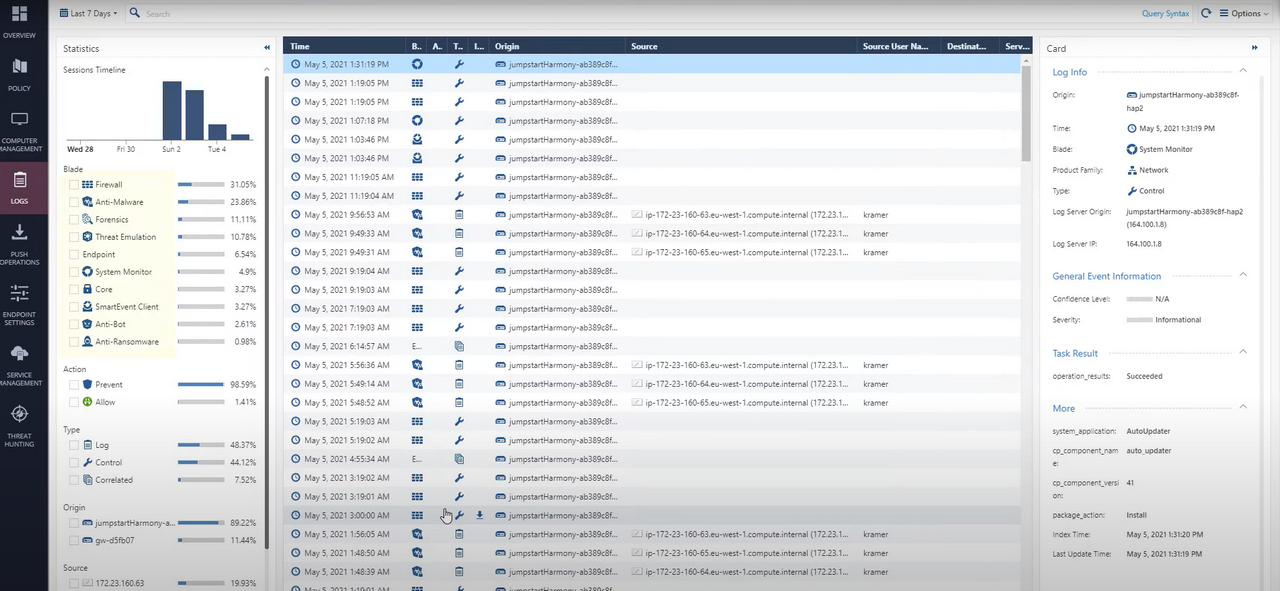Select Threat Hunting in the sidebar

pos(19,423)
